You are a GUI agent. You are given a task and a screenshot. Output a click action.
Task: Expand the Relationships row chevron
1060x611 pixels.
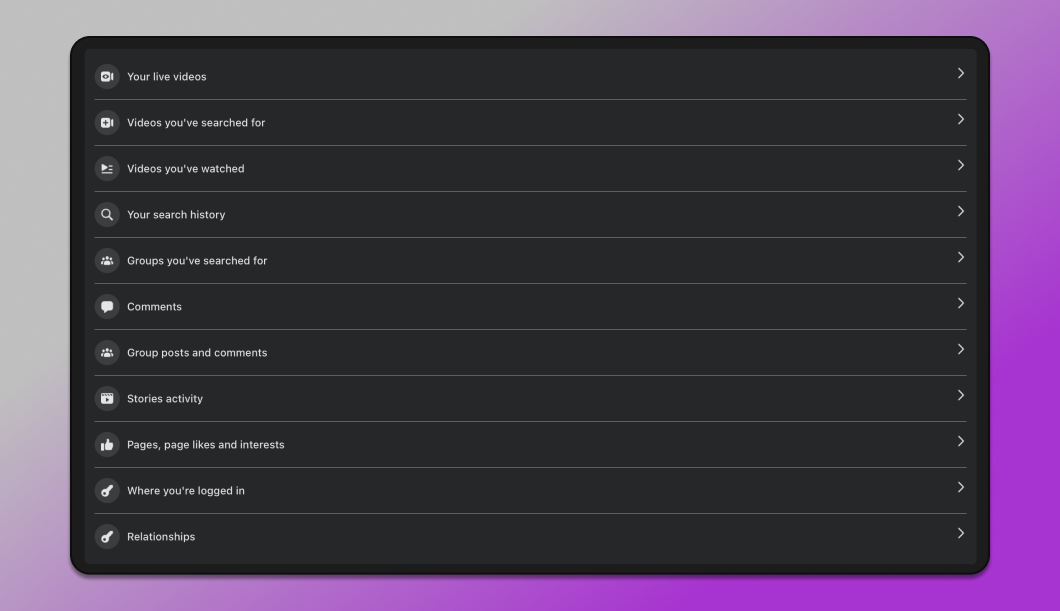[x=961, y=533]
